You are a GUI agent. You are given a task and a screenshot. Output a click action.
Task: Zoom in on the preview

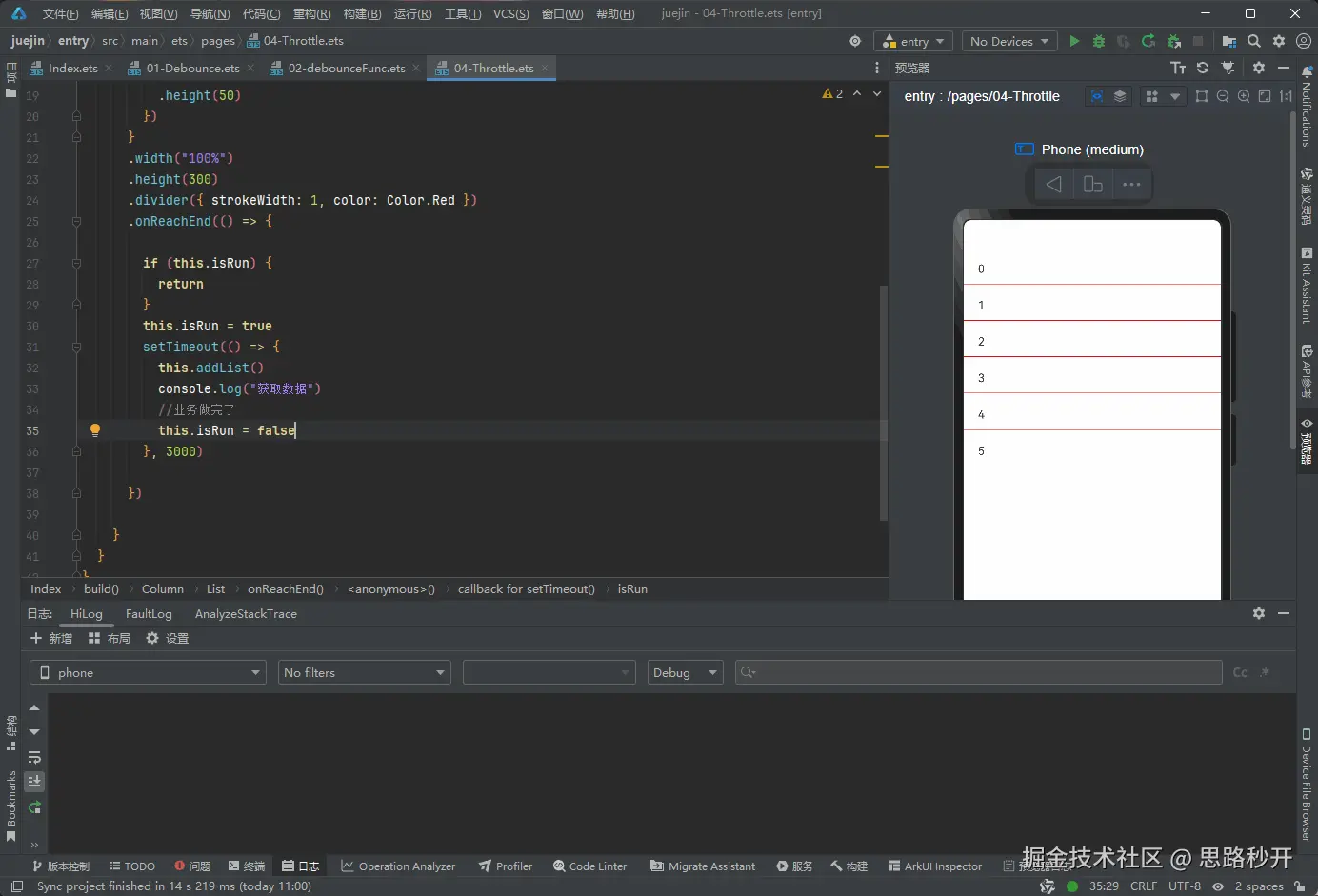pos(1244,96)
